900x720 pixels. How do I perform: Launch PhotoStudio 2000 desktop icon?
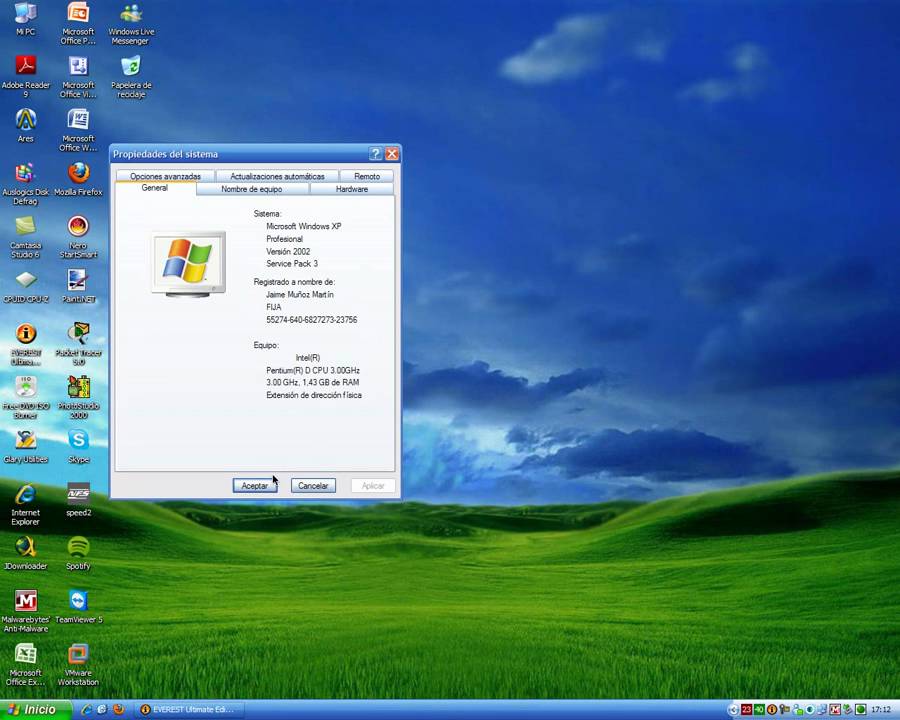(x=78, y=397)
